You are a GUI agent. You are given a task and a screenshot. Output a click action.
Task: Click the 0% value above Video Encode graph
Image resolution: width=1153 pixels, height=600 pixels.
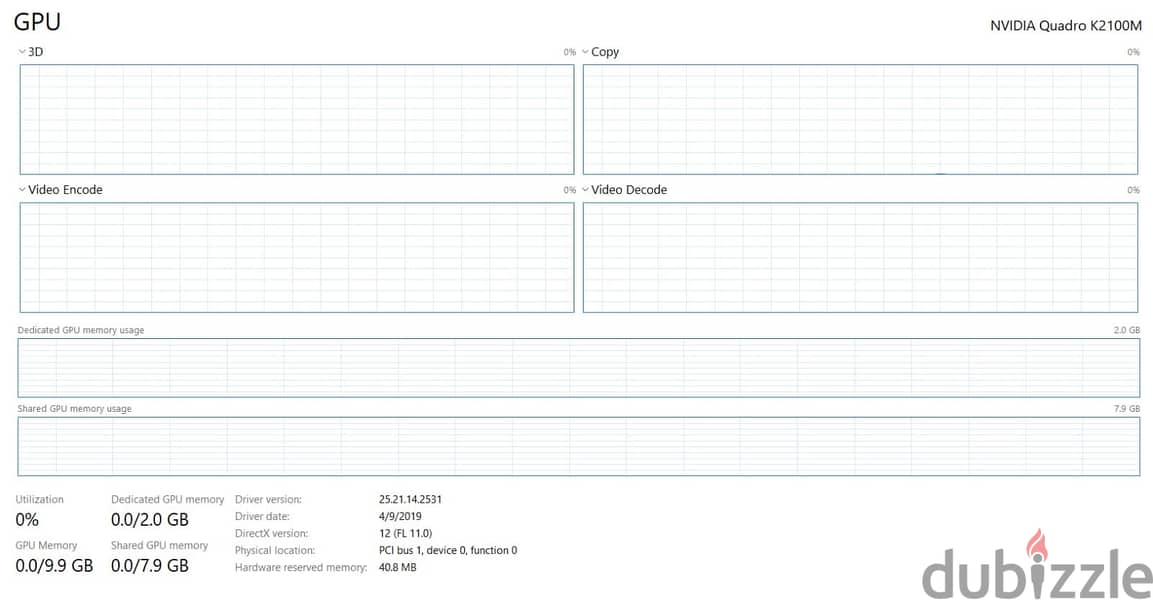(x=570, y=190)
